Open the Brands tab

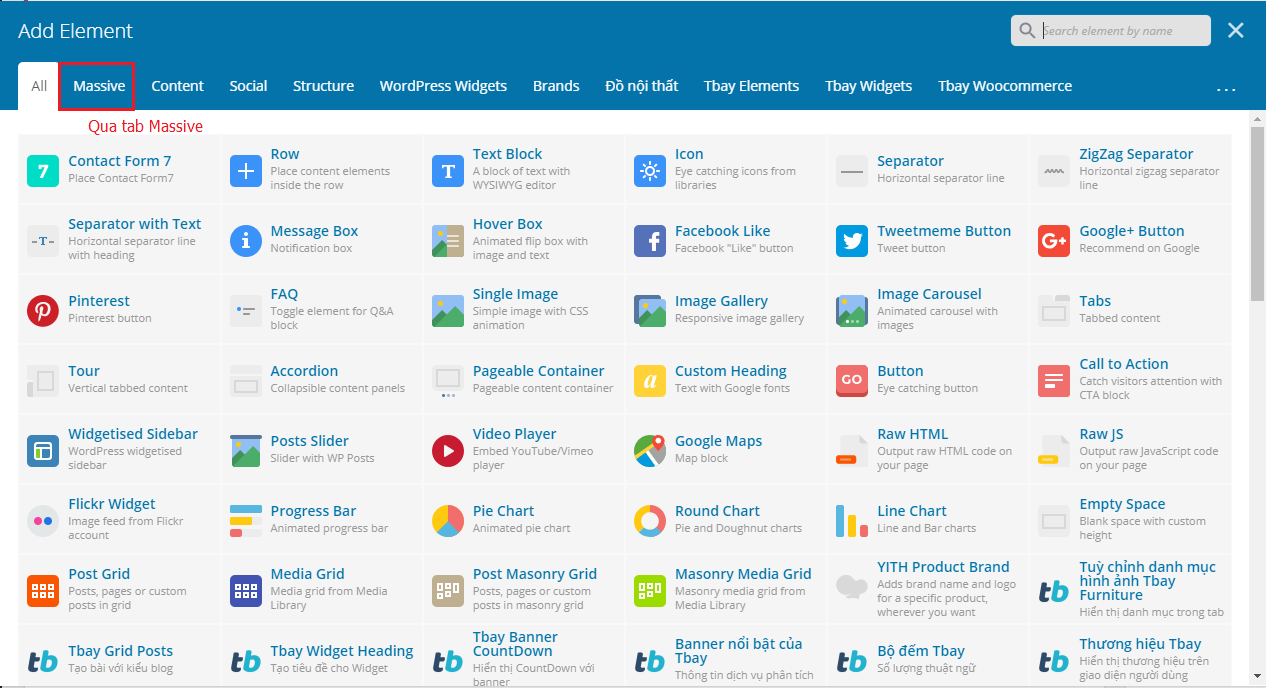(x=556, y=86)
